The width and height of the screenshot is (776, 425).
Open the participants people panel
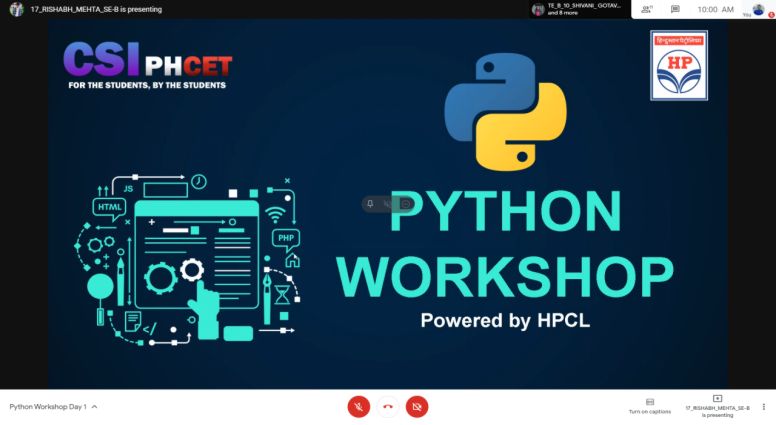[x=646, y=9]
